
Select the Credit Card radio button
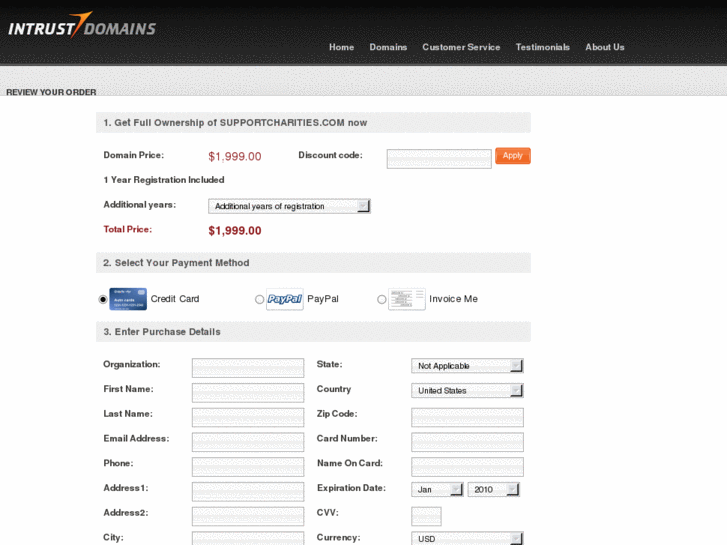pos(103,300)
